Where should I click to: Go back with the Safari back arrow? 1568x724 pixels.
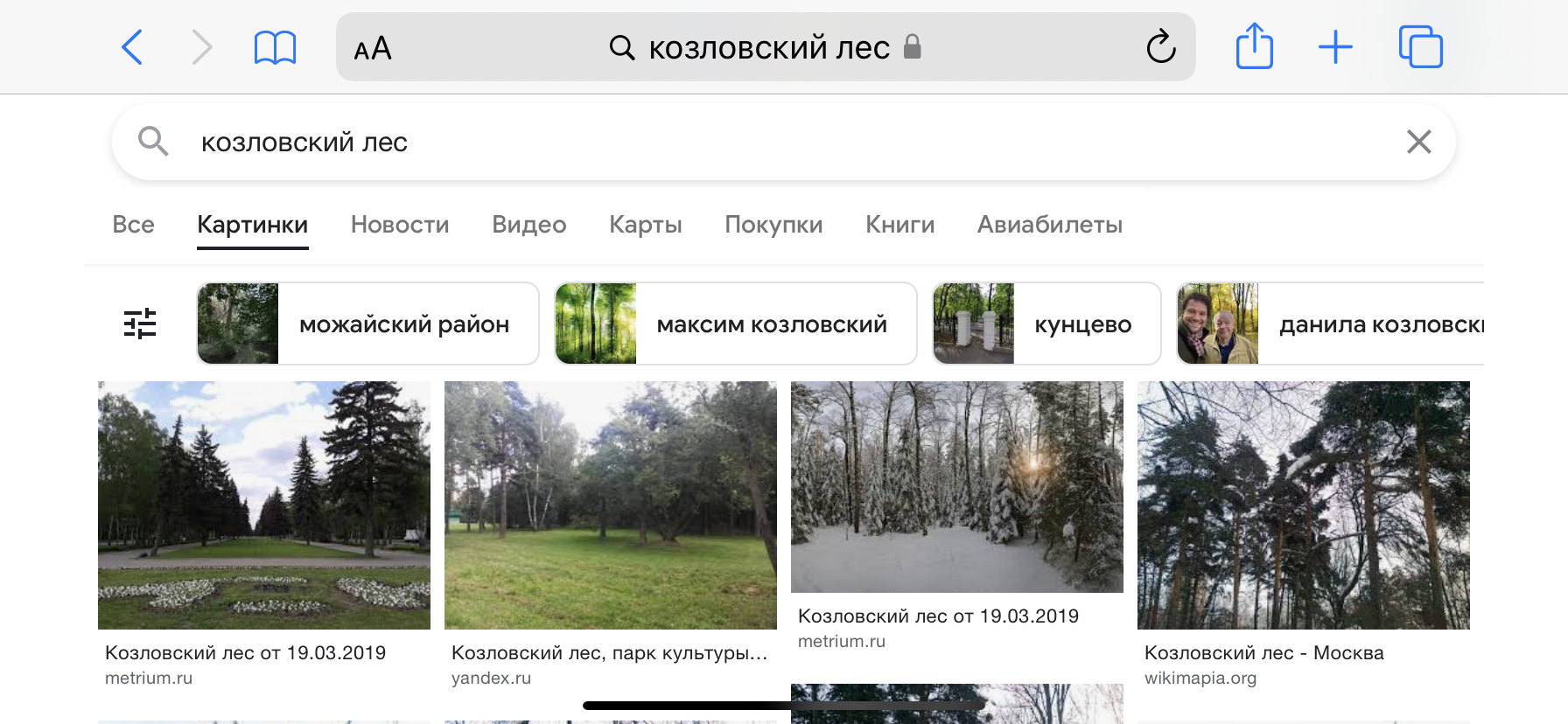132,47
